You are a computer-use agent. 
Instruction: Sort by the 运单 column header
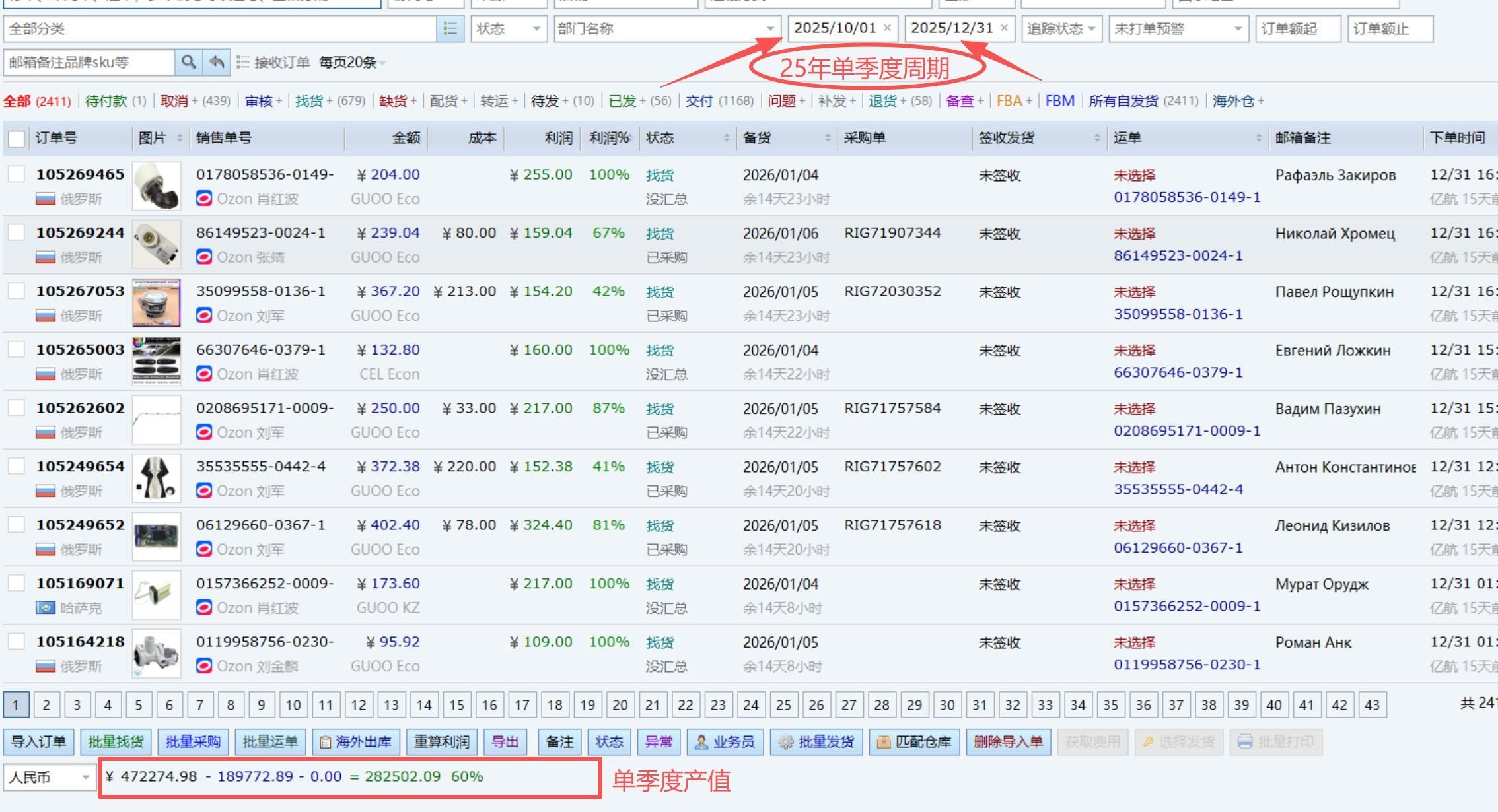coord(1188,138)
